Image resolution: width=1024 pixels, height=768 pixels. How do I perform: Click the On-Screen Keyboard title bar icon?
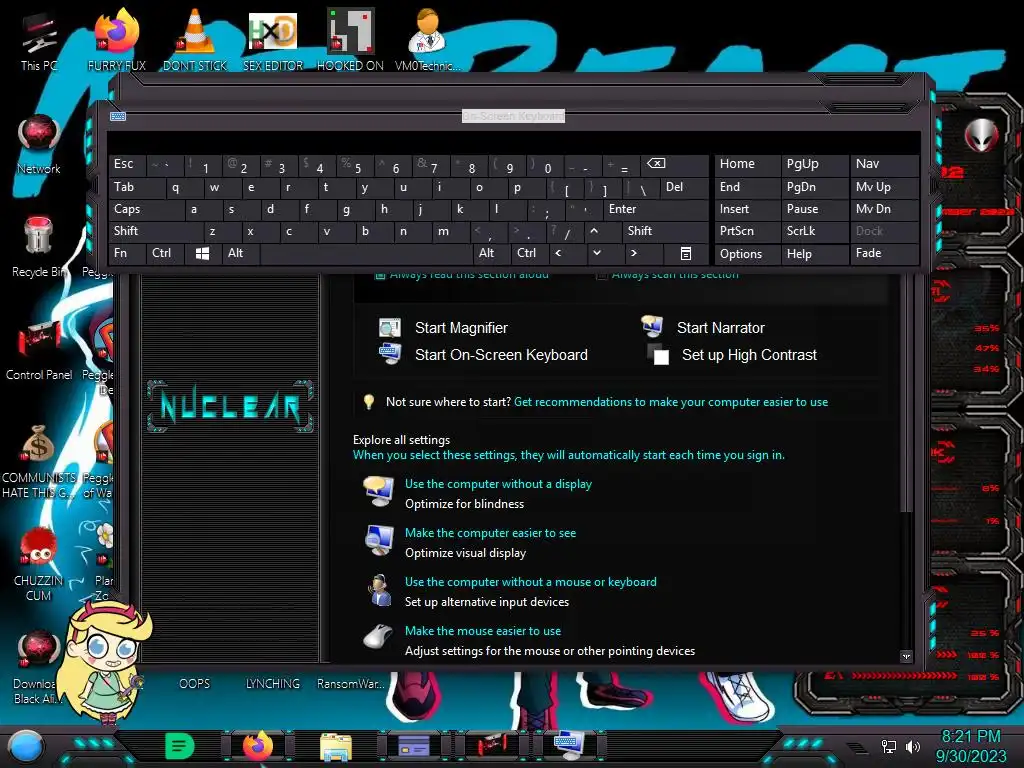(118, 116)
